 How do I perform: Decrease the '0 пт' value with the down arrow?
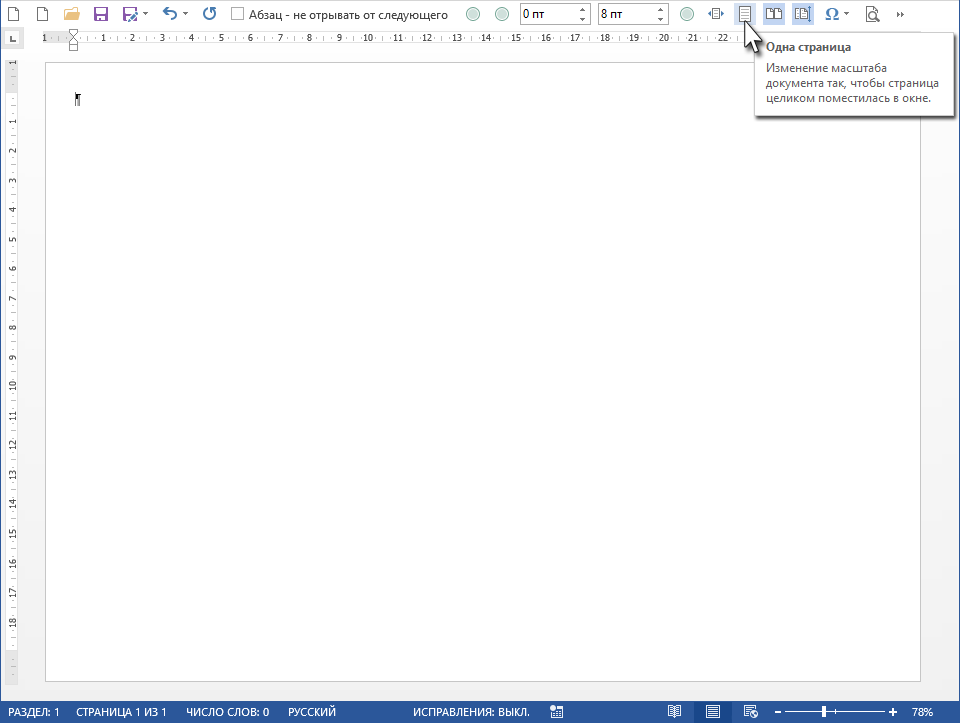(x=583, y=19)
